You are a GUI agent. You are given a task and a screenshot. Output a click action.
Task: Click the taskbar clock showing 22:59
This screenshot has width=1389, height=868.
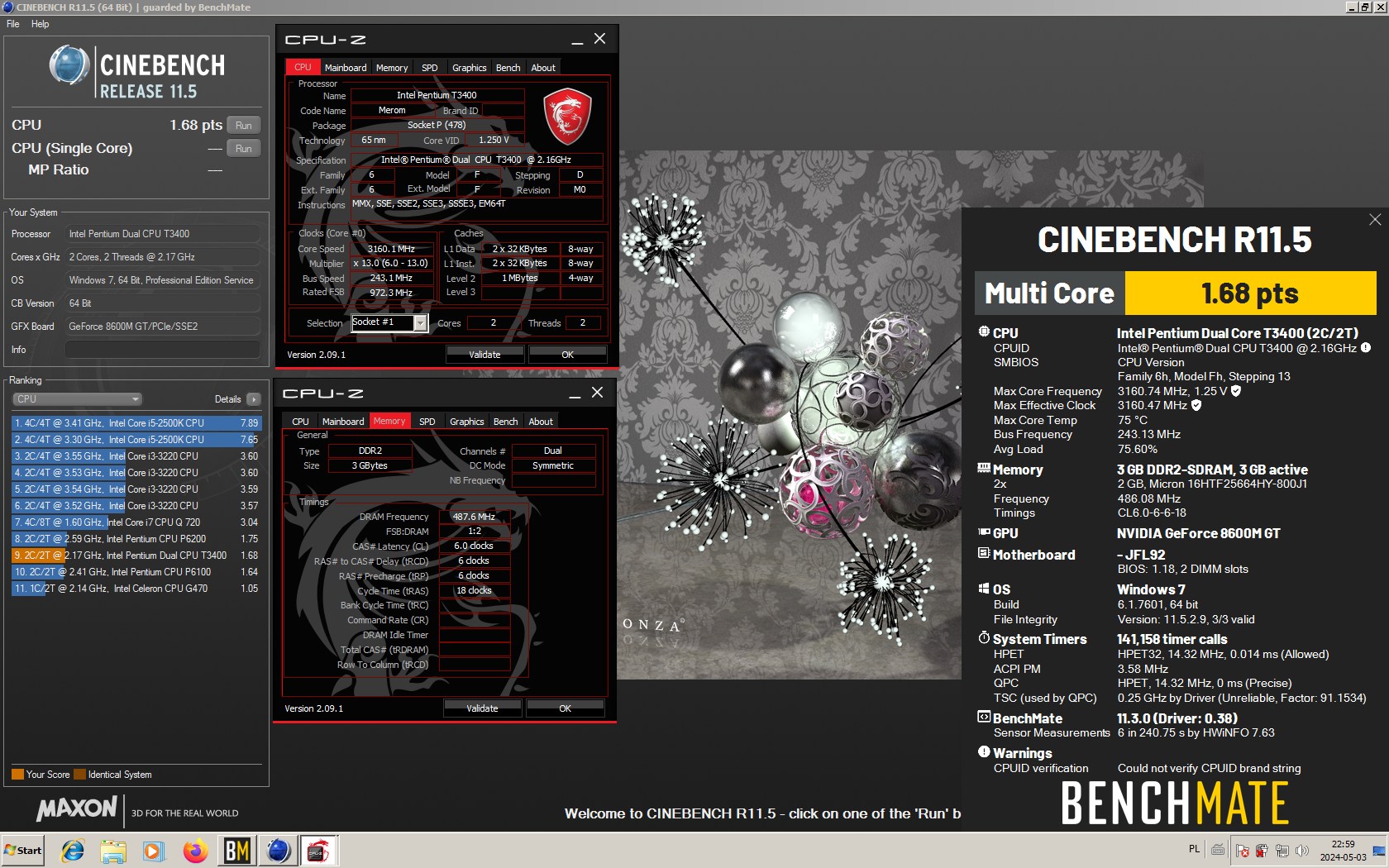(1343, 851)
